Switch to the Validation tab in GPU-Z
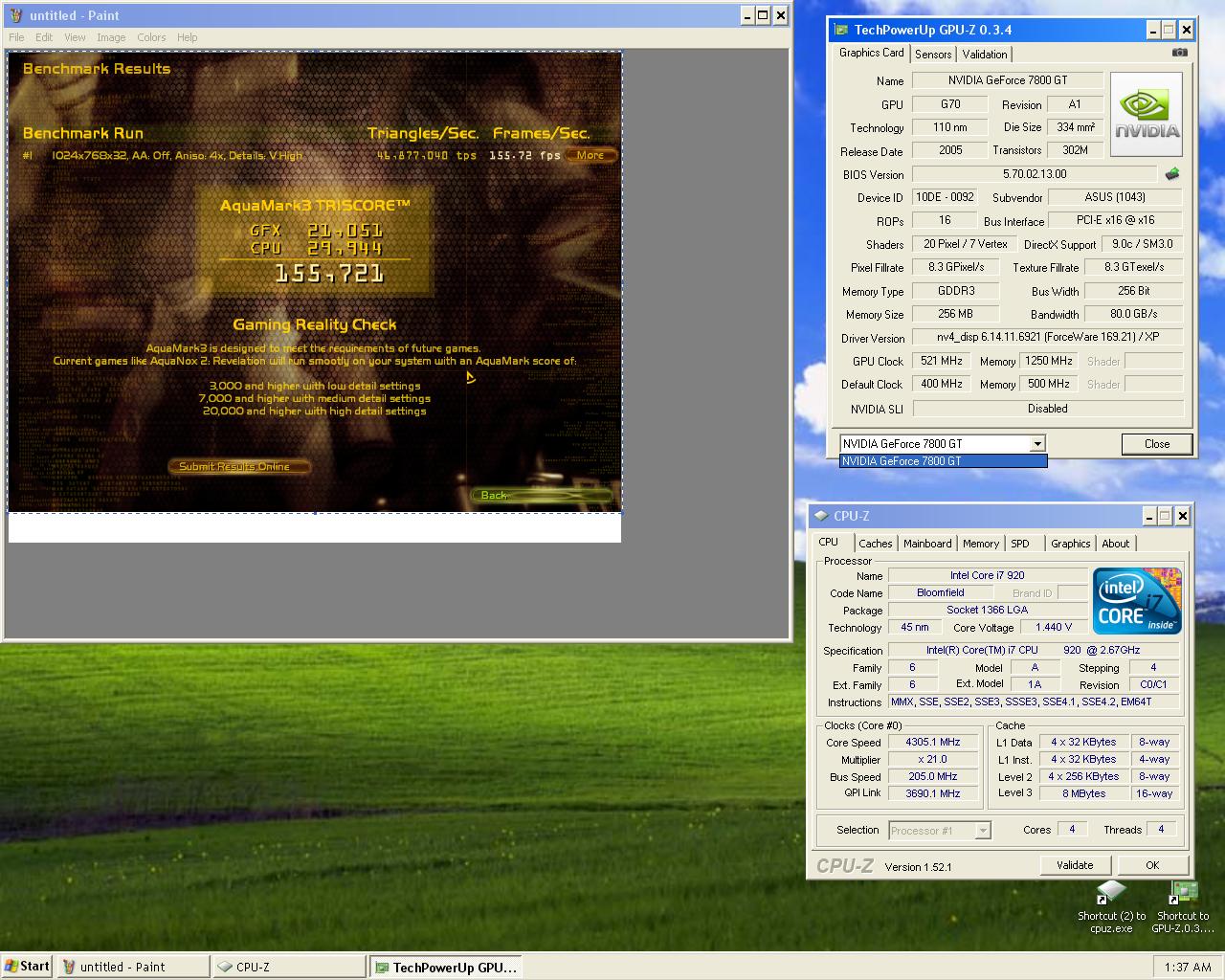This screenshot has height=980, width=1225. tap(985, 55)
